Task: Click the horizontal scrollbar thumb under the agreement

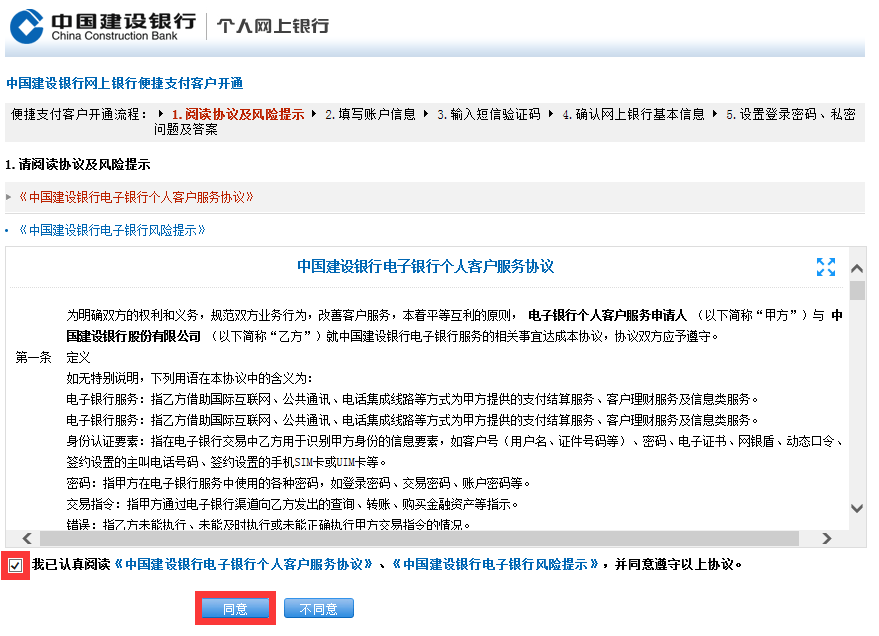Action: click(419, 538)
